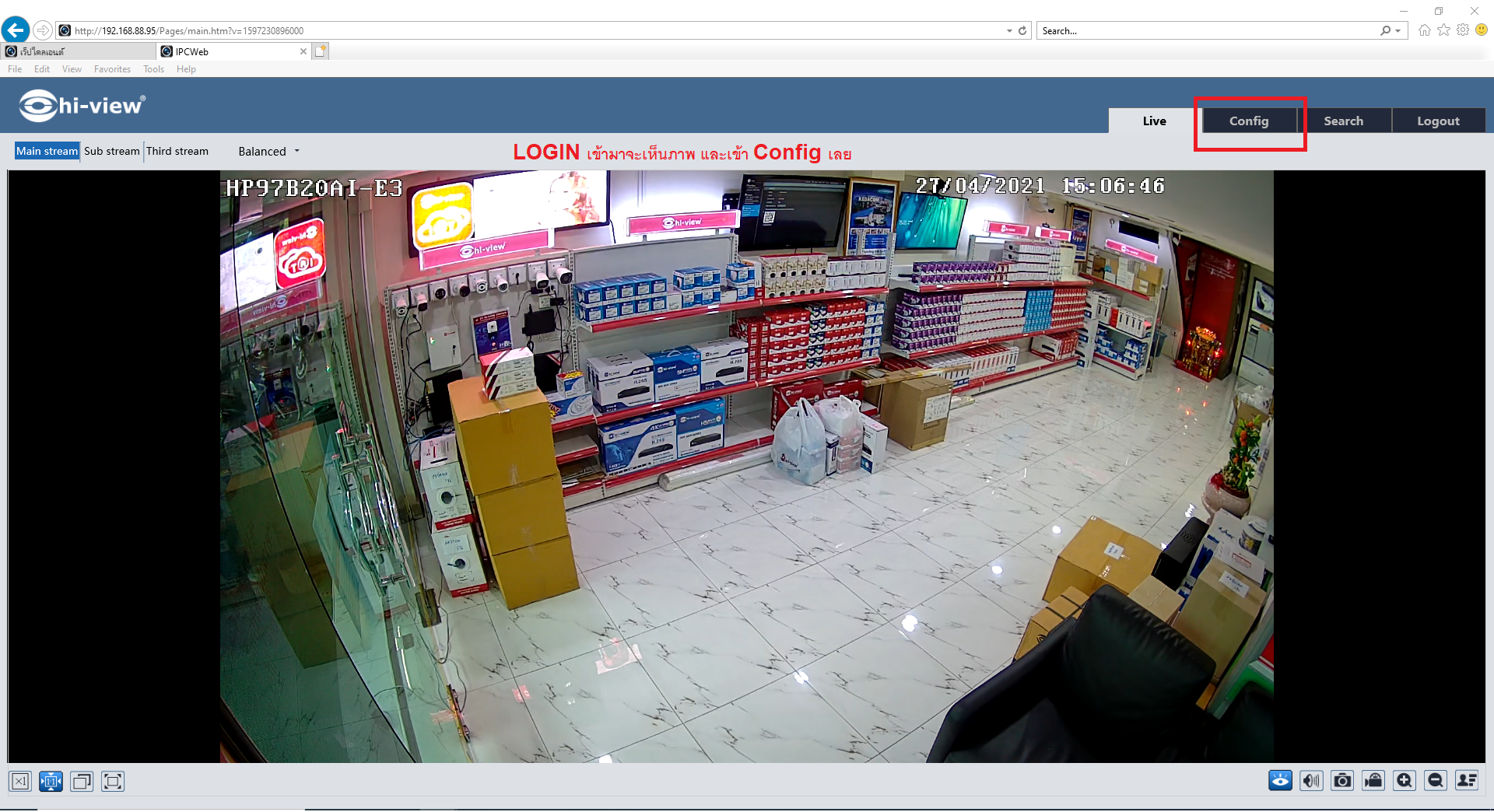Open the Favorites menu
The image size is (1494, 812).
(112, 69)
